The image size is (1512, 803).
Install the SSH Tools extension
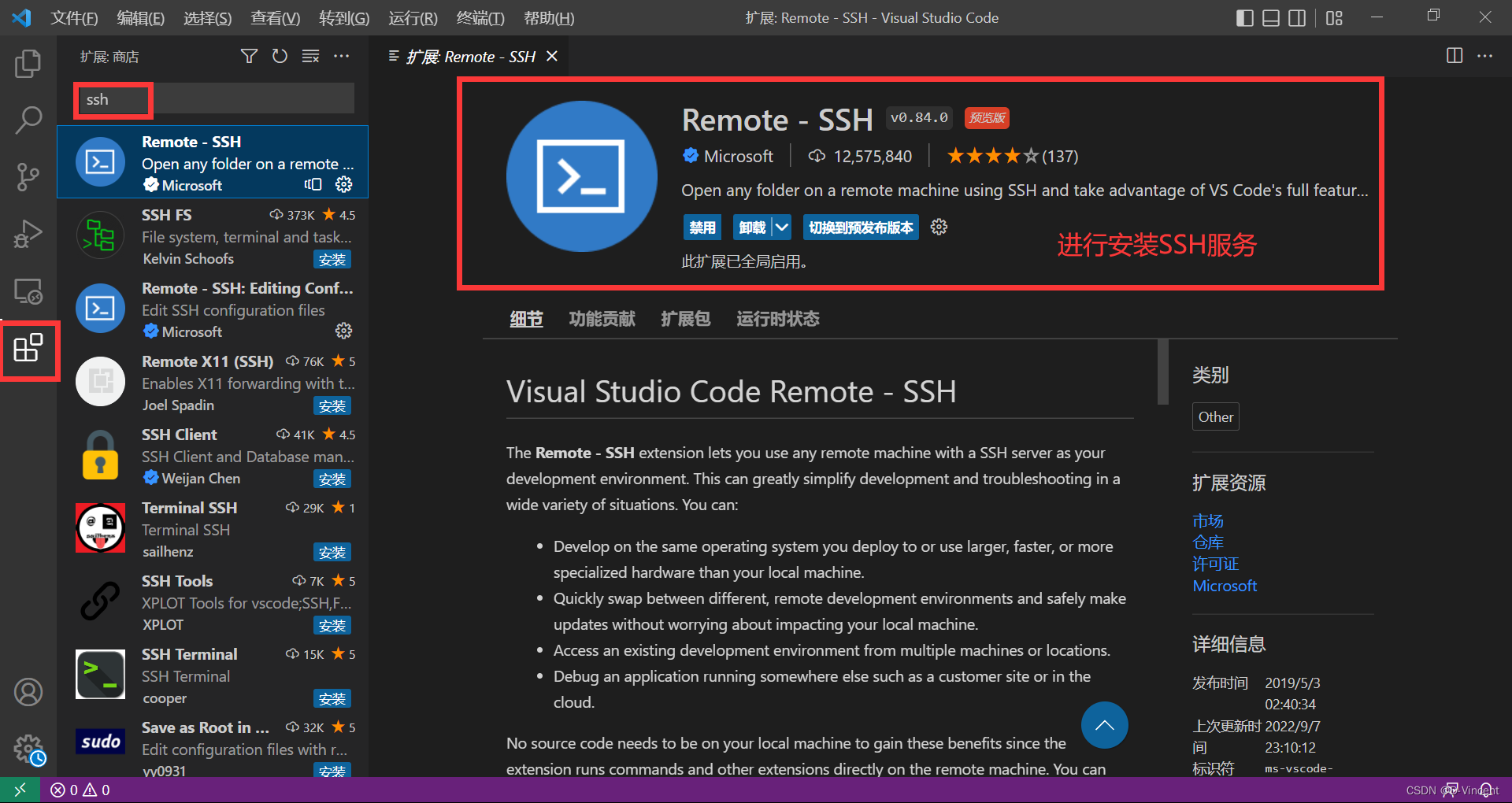click(332, 626)
